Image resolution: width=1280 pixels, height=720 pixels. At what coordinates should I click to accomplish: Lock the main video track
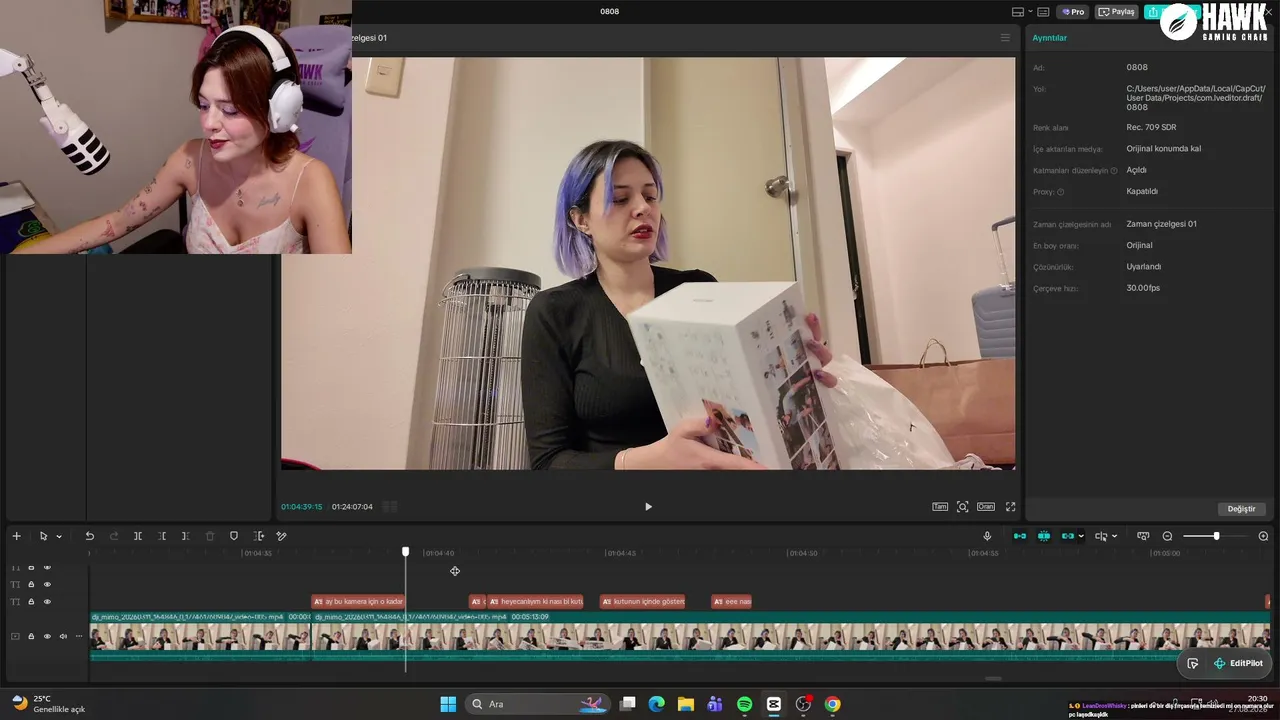coord(31,636)
